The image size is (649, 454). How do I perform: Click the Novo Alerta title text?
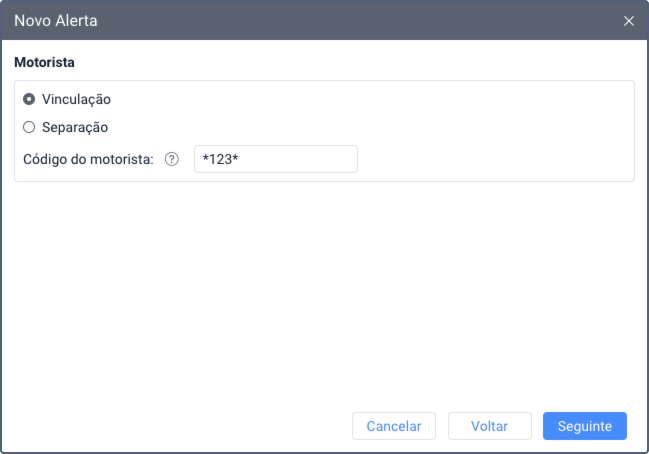[56, 20]
